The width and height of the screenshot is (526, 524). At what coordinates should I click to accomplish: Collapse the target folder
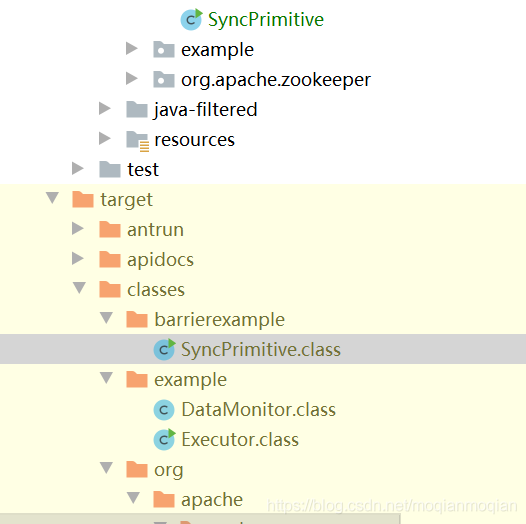[x=52, y=198]
